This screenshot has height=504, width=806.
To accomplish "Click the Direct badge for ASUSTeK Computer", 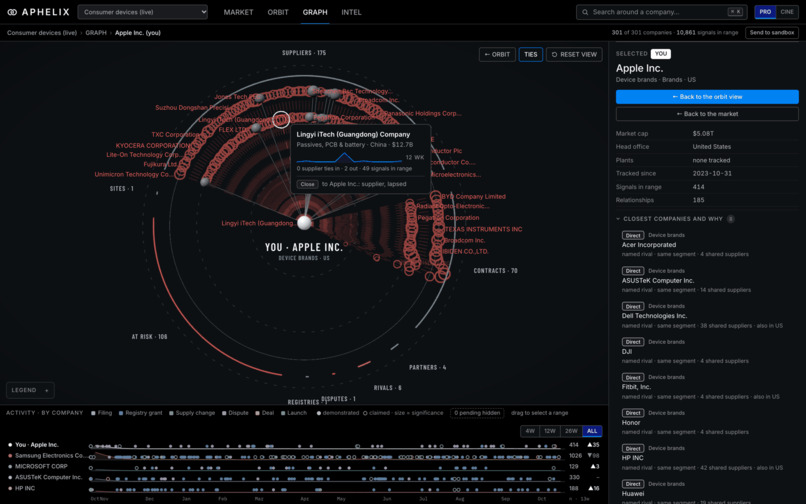I will tap(633, 271).
